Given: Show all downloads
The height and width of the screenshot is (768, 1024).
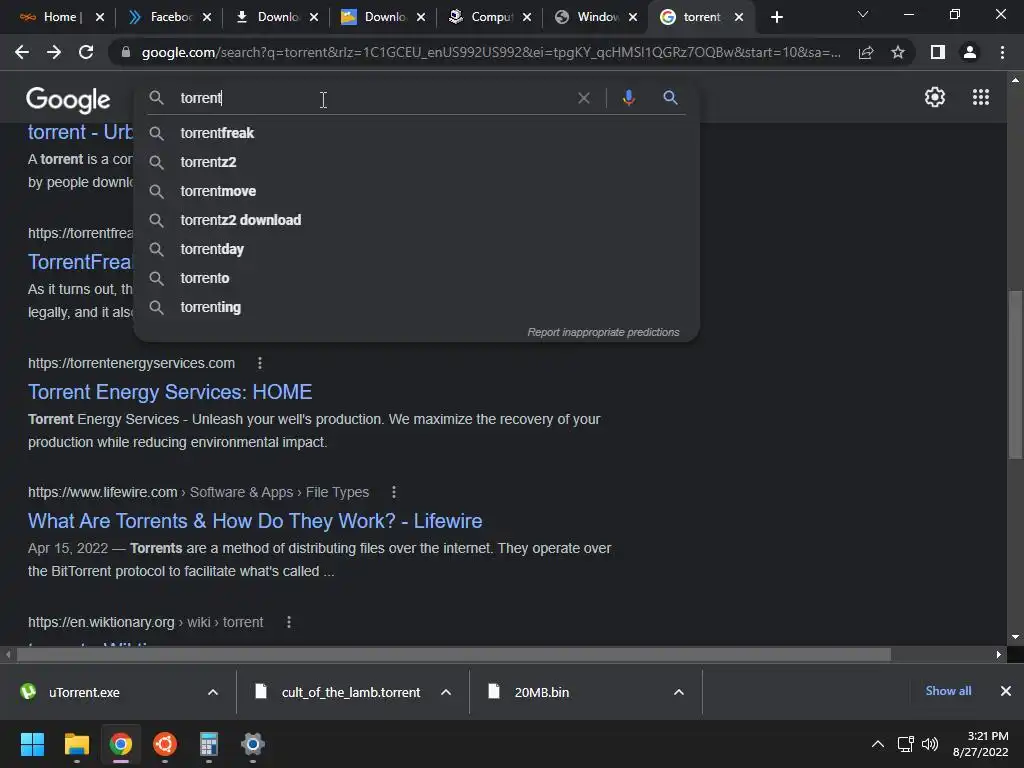Looking at the screenshot, I should pyautogui.click(x=948, y=691).
